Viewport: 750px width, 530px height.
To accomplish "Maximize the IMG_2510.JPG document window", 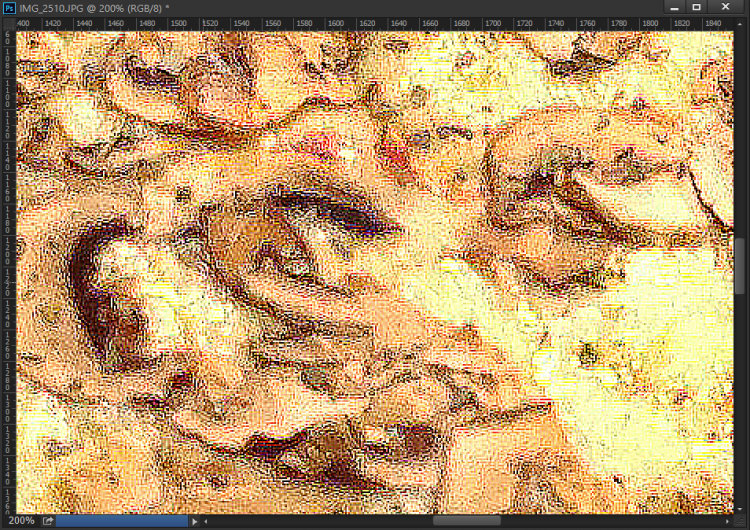I will pos(696,7).
